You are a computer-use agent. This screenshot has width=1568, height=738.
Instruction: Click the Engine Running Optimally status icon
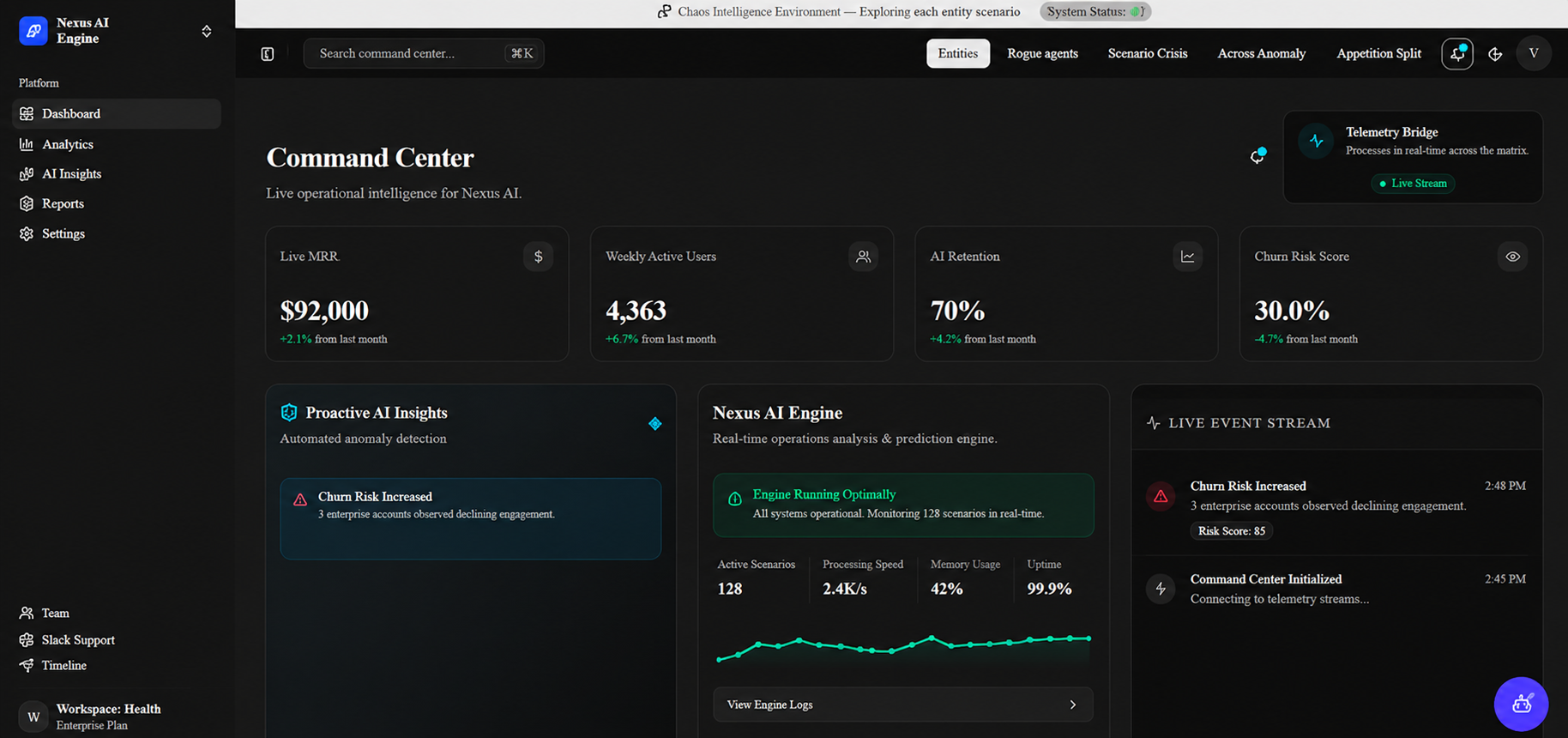[735, 499]
